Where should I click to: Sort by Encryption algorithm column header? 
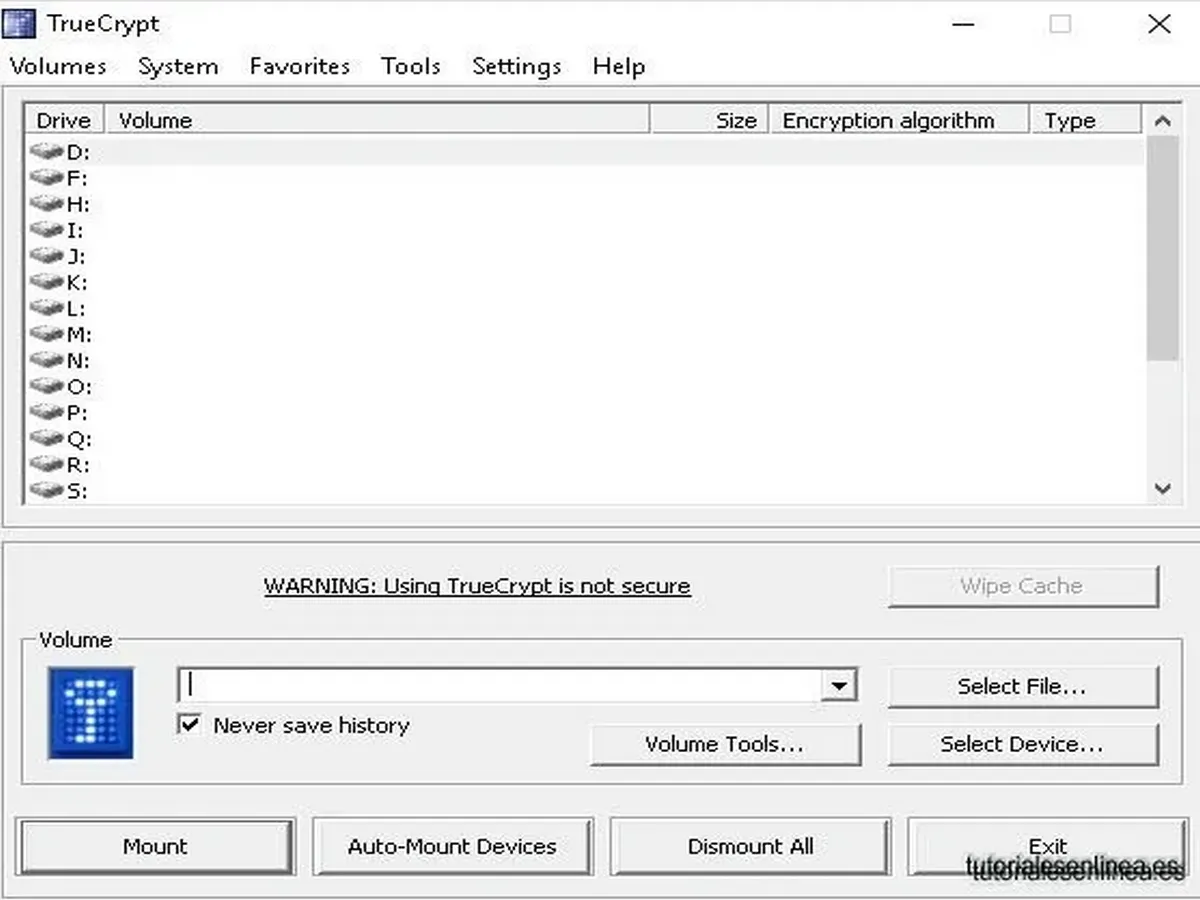click(898, 120)
